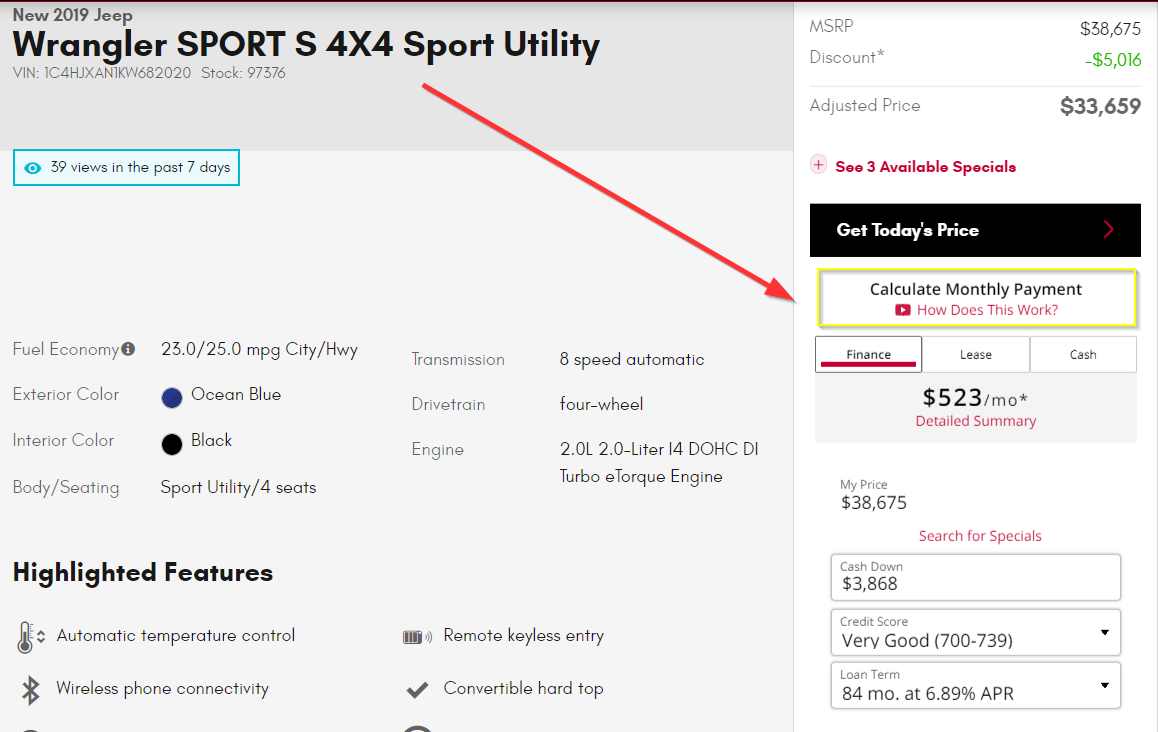
Task: Click the Ocean Blue exterior color swatch
Action: (x=172, y=398)
